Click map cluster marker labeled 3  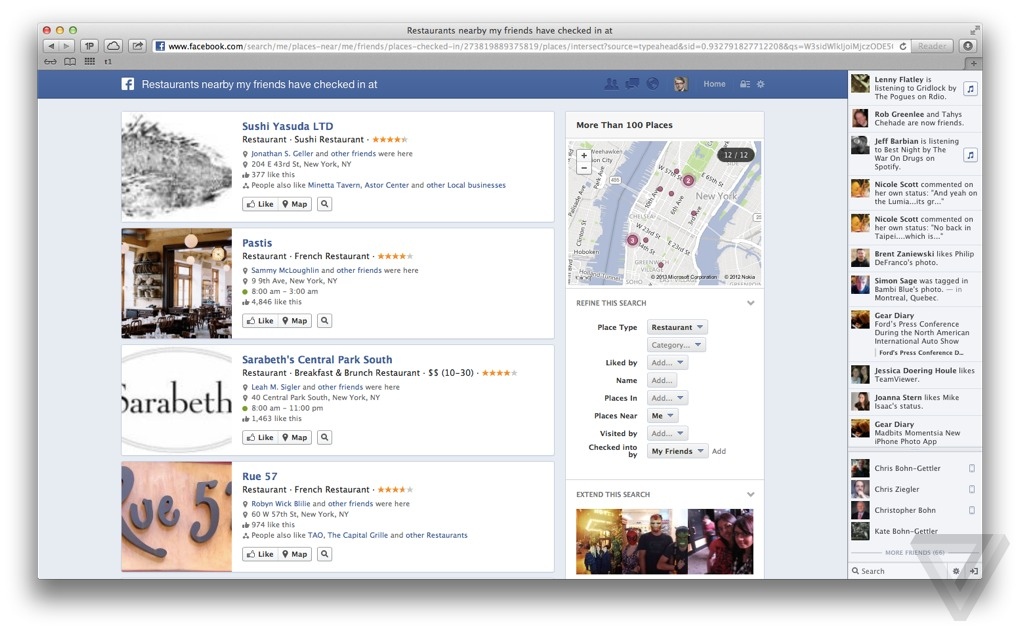coord(632,240)
